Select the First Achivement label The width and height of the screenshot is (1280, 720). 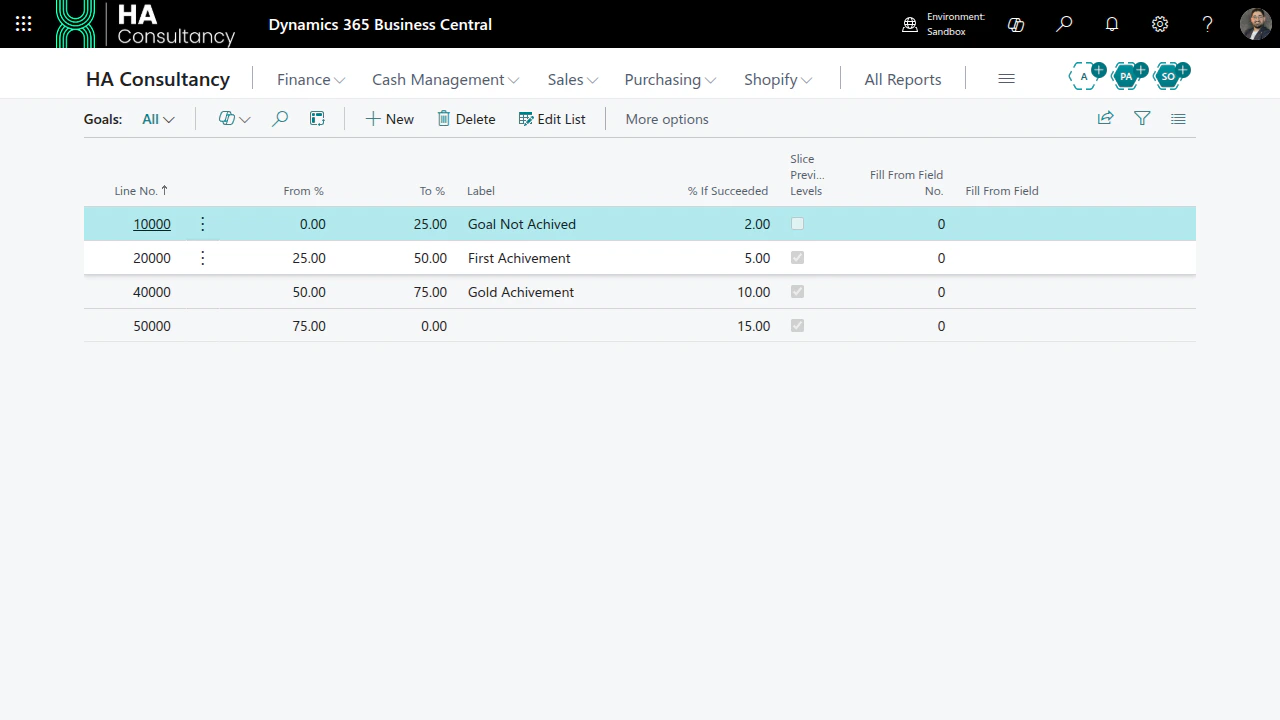(x=519, y=258)
